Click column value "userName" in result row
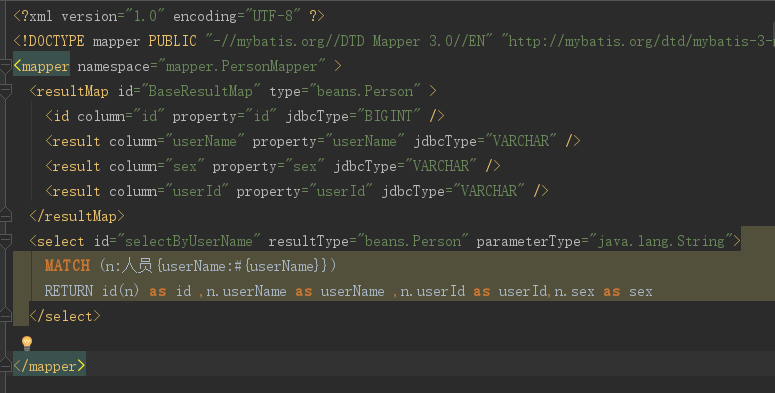Screen dimensions: 775x393 (204, 141)
